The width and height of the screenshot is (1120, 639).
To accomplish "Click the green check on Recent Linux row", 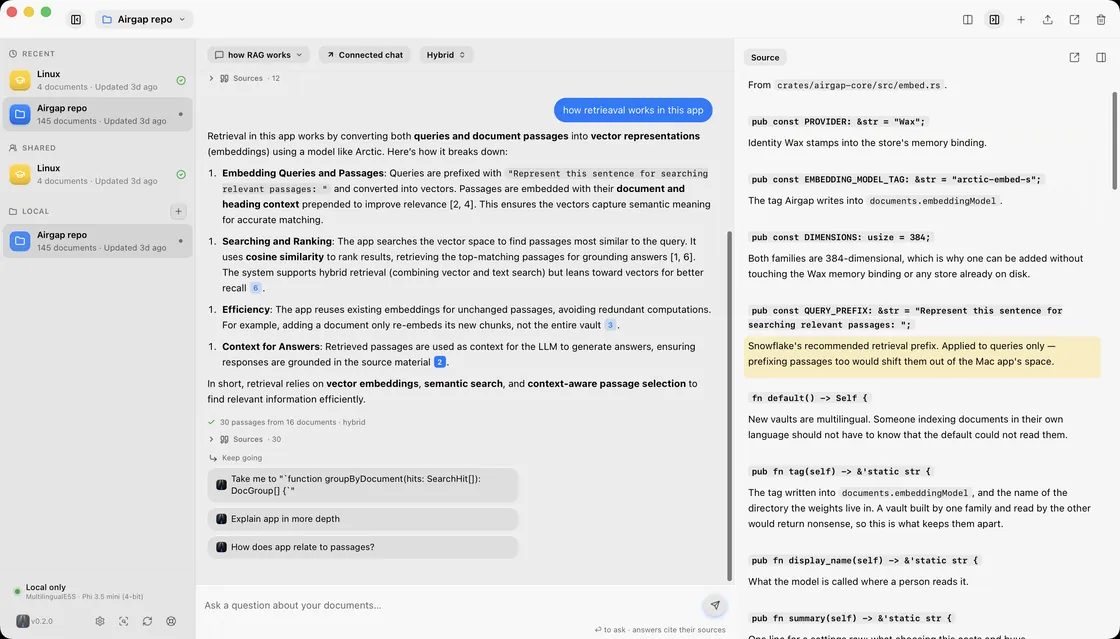I will pos(181,80).
